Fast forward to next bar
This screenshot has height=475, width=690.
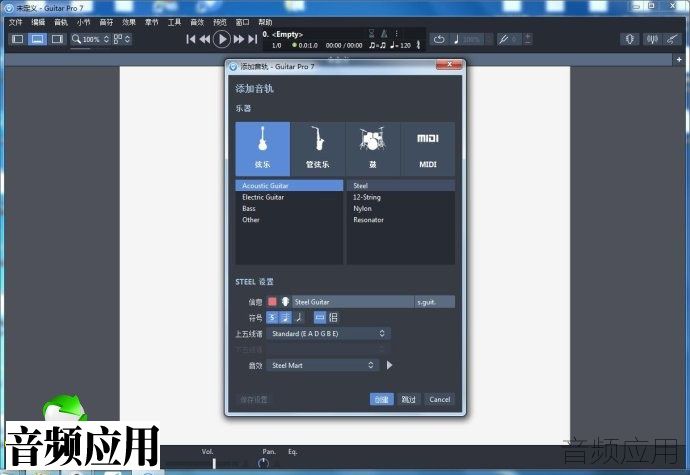click(x=239, y=39)
